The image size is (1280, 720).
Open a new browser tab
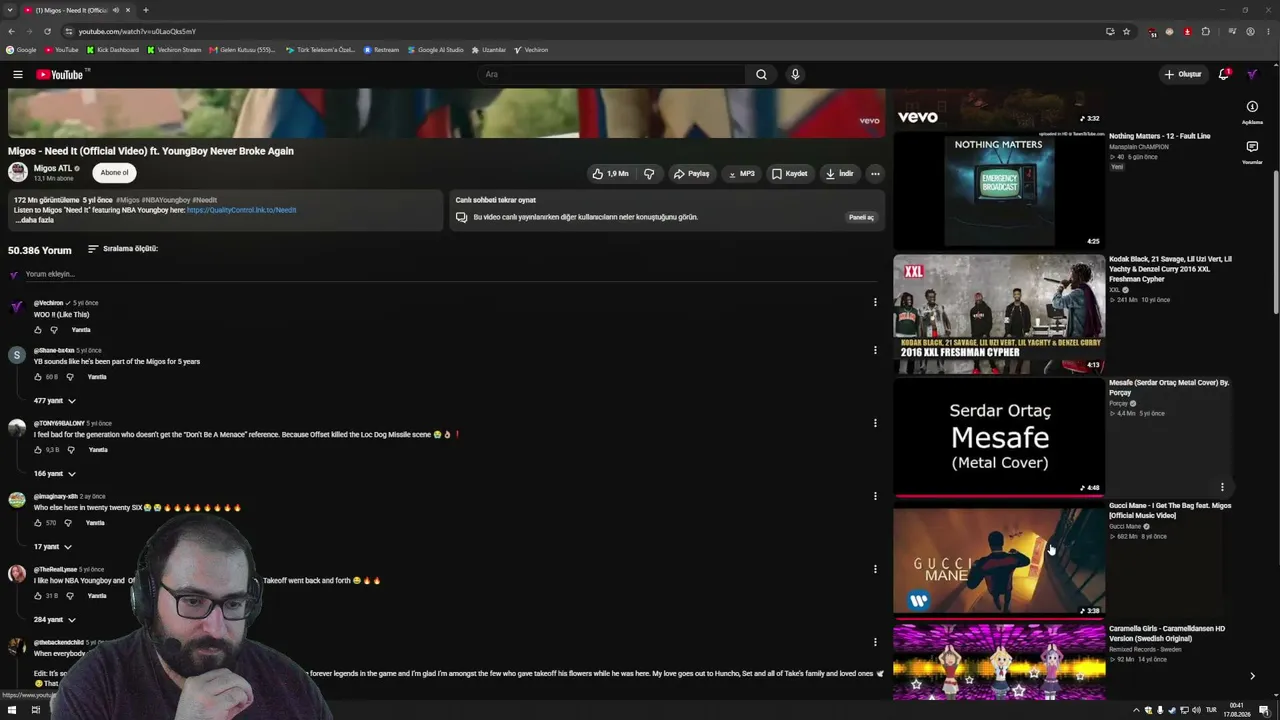click(145, 10)
